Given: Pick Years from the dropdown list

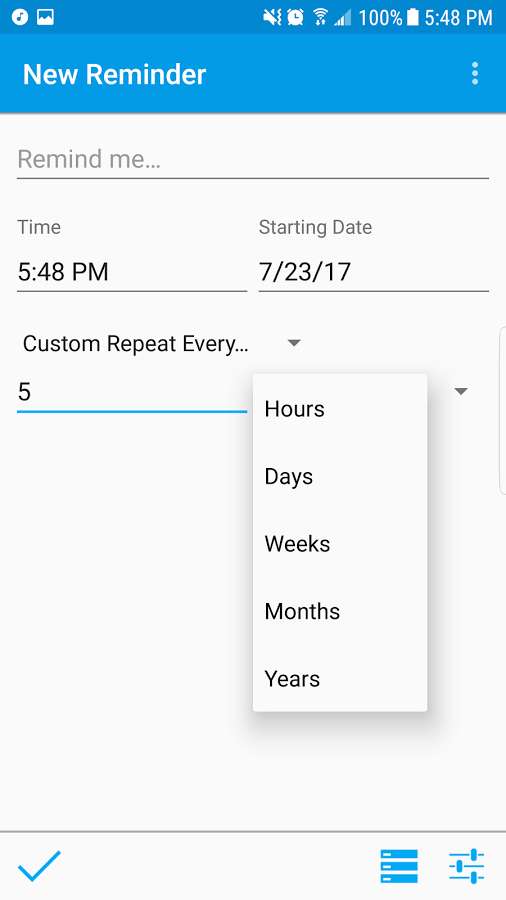Looking at the screenshot, I should tap(340, 678).
